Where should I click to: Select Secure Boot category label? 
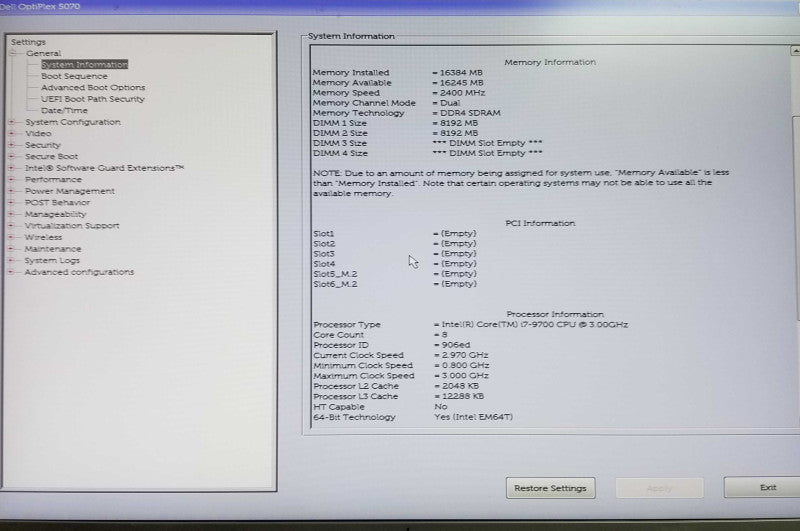click(52, 156)
